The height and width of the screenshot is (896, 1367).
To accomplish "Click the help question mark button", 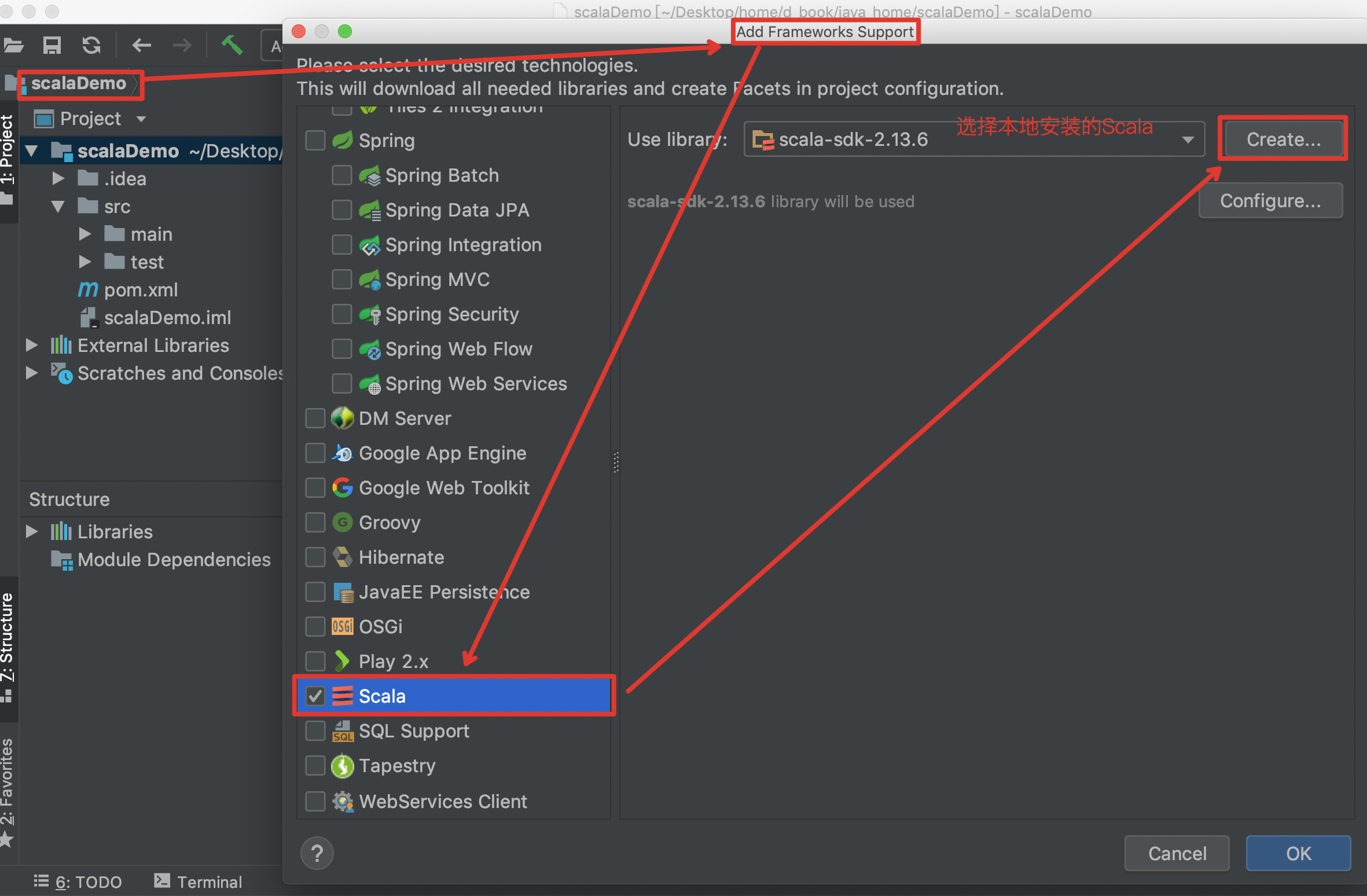I will coord(317,853).
